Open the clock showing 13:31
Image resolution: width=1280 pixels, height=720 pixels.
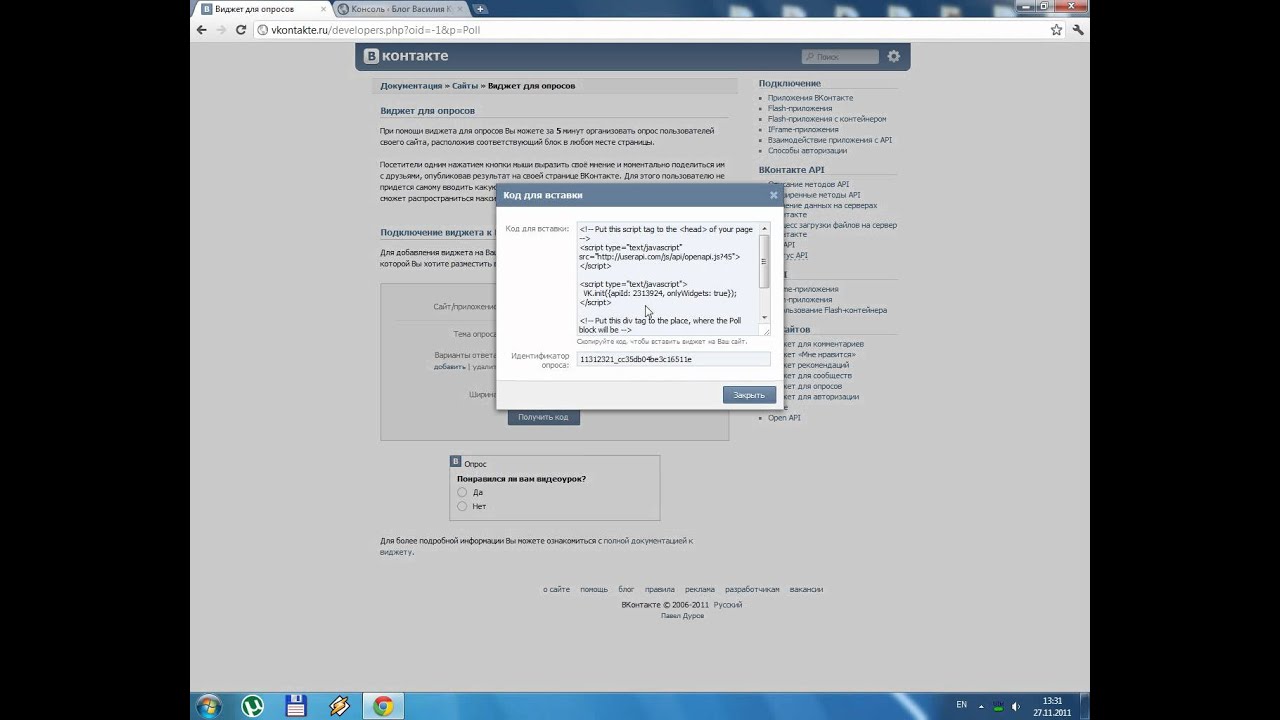coord(1052,706)
